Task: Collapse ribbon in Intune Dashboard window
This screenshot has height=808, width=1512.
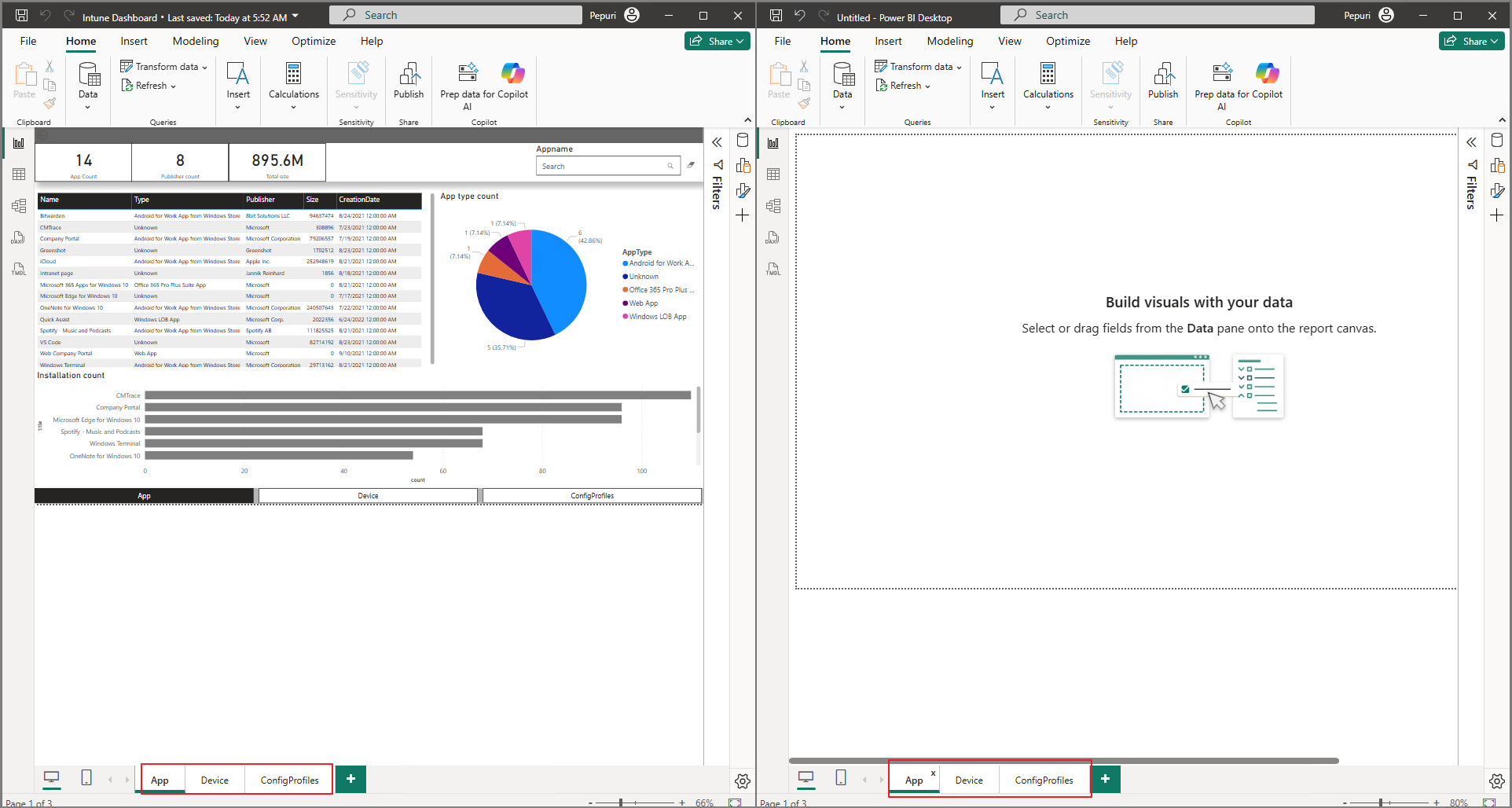Action: tap(747, 120)
